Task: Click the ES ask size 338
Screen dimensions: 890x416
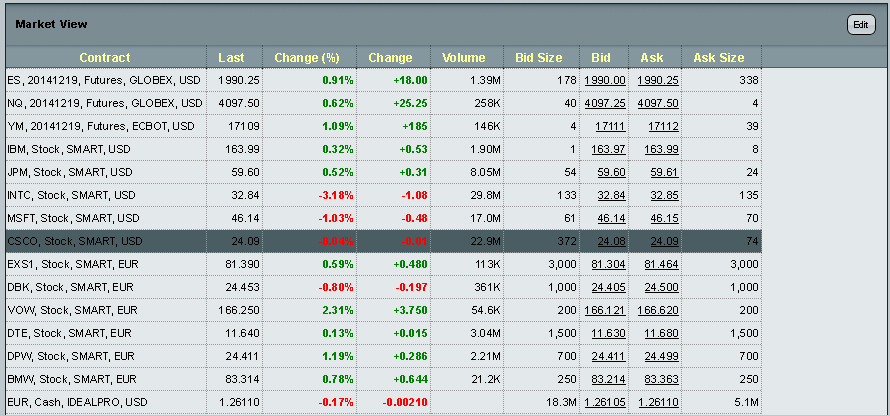Action: point(749,81)
